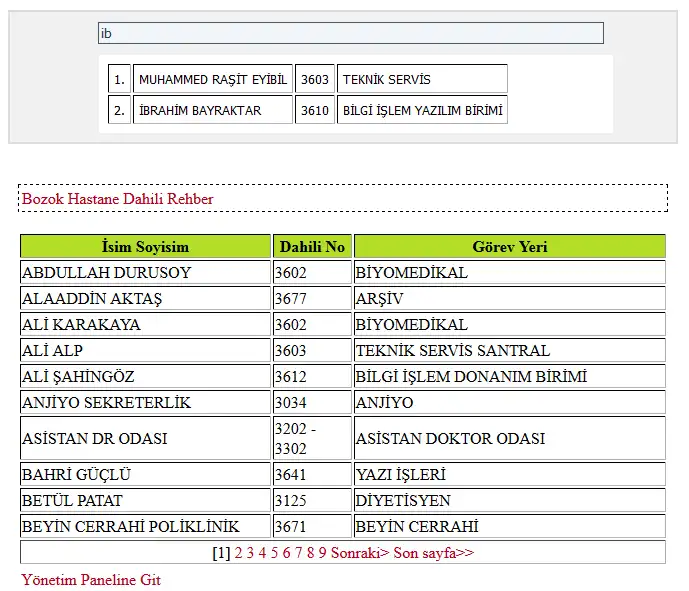This screenshot has height=591, width=689.
Task: Select the BETÜL PATAT name cell
Action: (145, 500)
